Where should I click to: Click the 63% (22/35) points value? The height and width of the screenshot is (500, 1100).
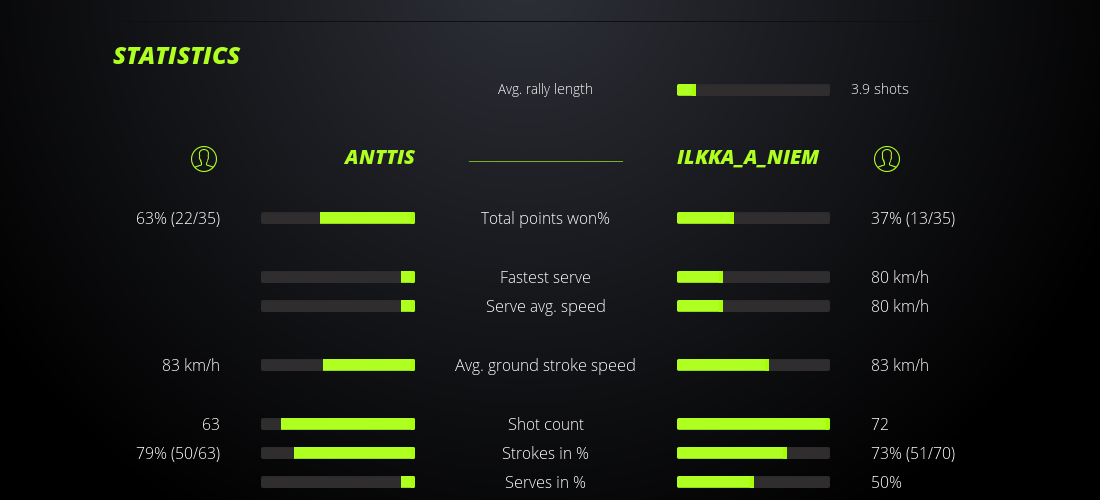[x=178, y=218]
